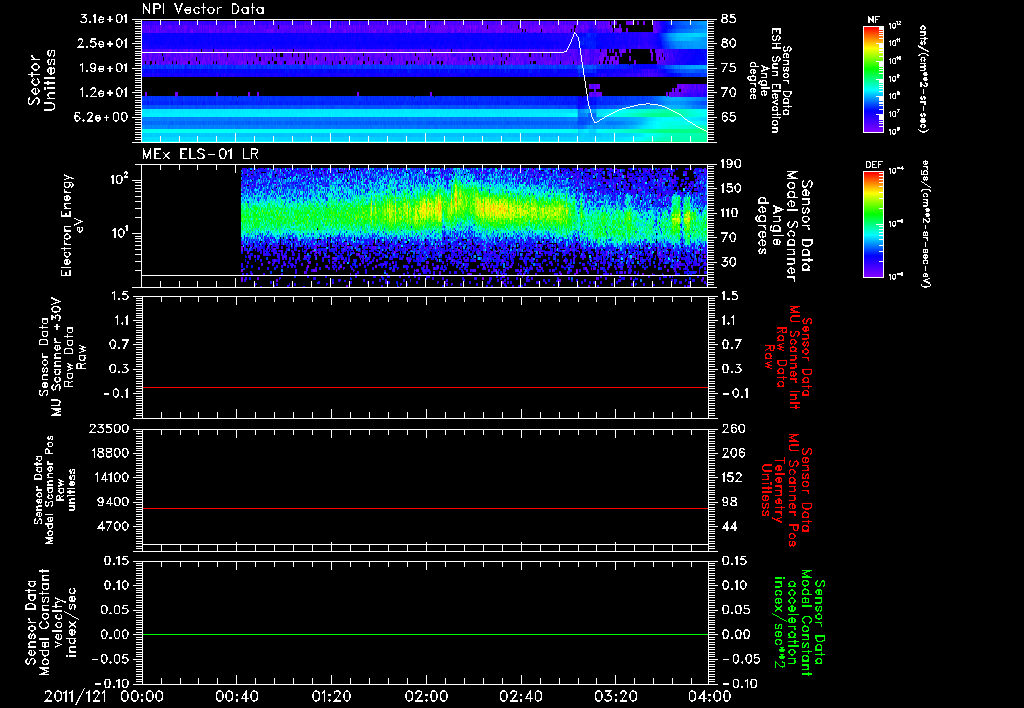
Task: Click the "02:00" time tick label
Action: coord(426,696)
